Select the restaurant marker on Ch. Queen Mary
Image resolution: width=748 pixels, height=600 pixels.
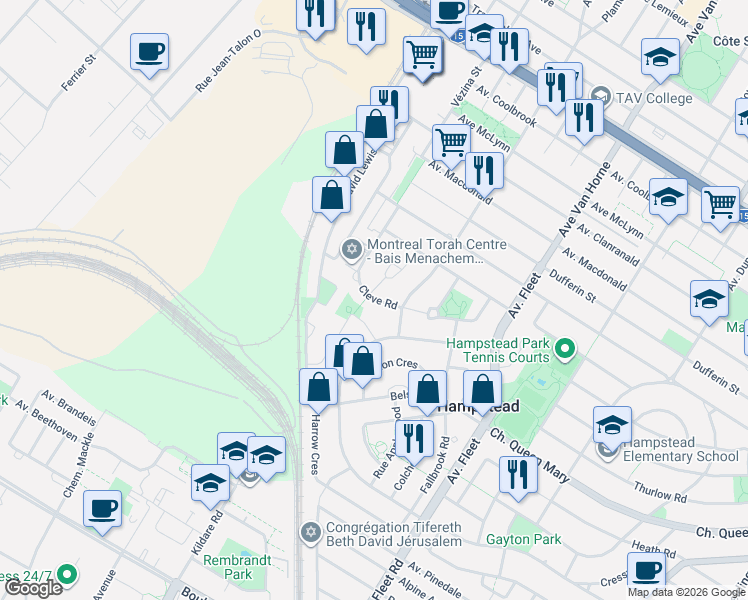click(x=519, y=477)
